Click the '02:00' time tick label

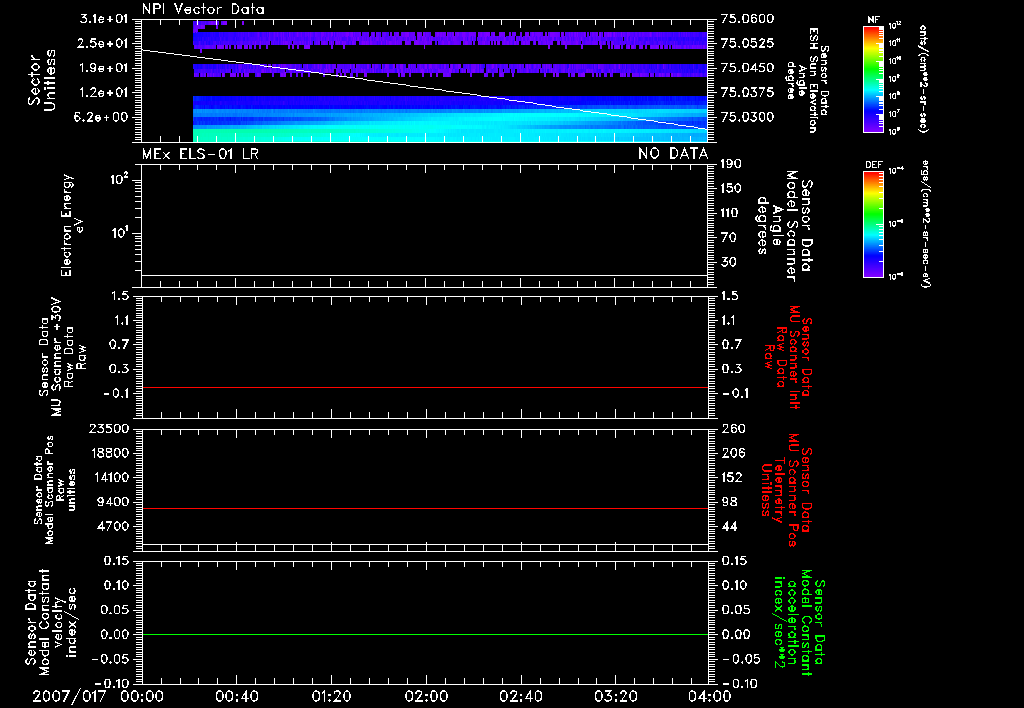[x=426, y=696]
